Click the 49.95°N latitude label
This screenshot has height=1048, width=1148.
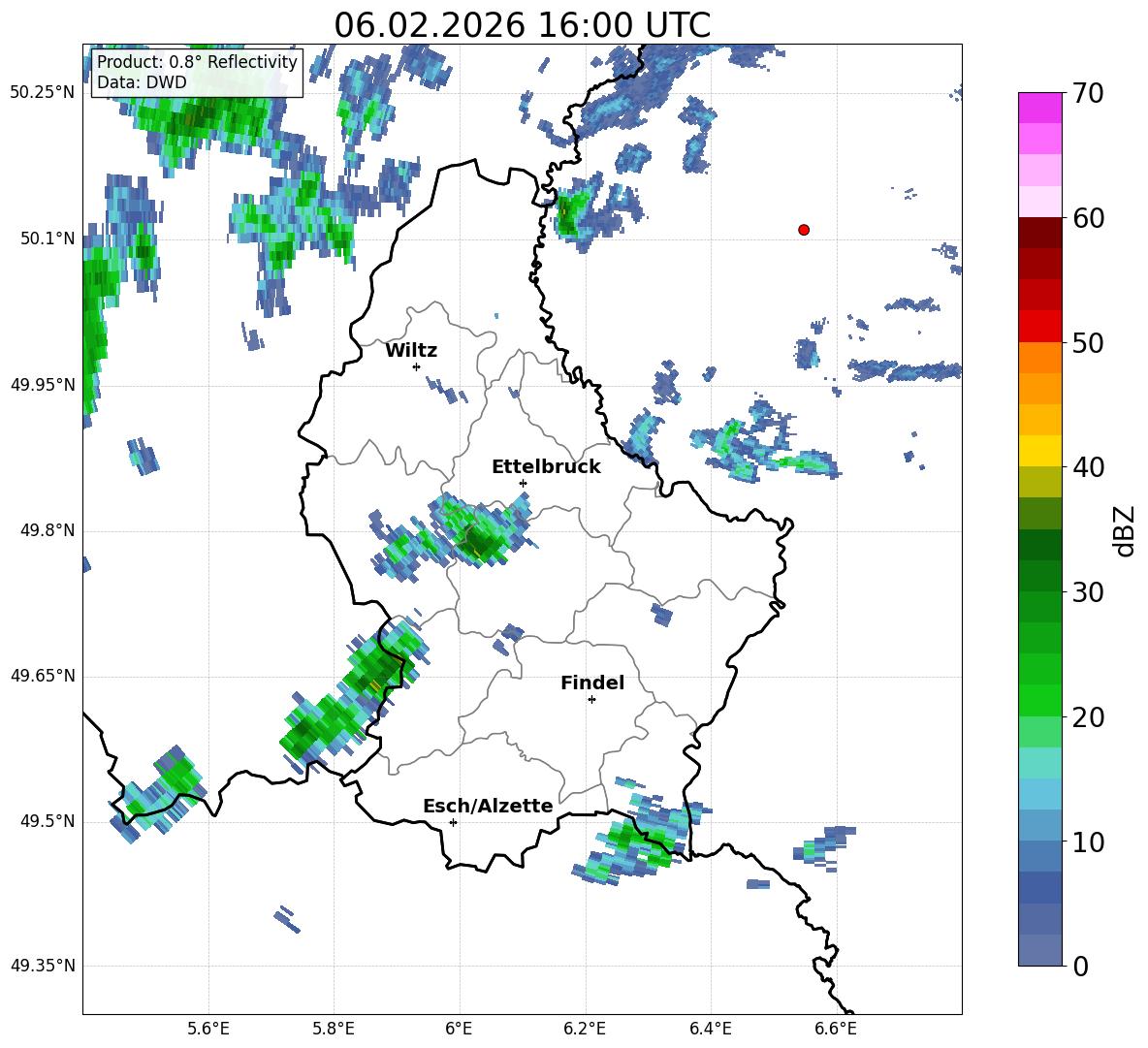click(42, 385)
